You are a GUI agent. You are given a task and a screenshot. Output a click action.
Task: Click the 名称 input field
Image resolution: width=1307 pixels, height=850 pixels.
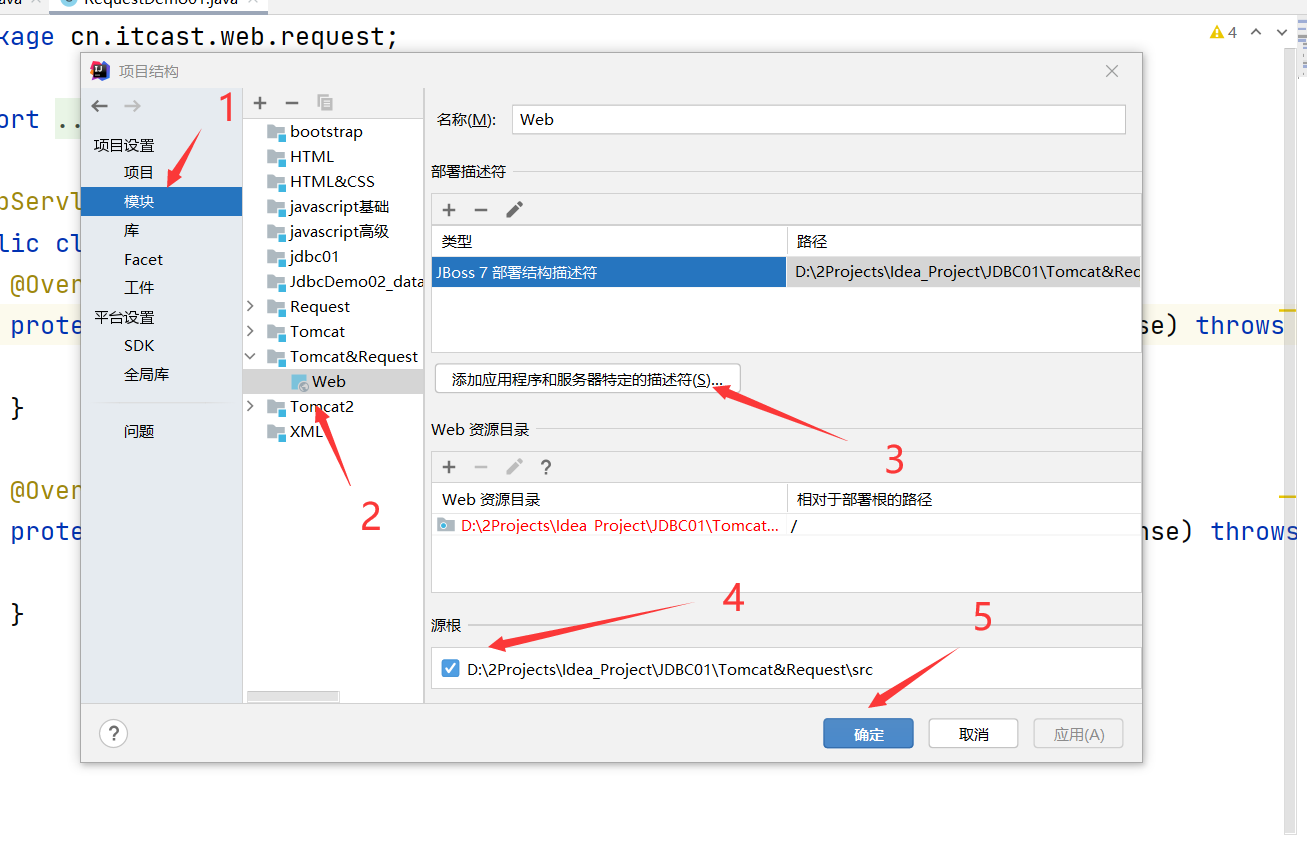[x=818, y=119]
